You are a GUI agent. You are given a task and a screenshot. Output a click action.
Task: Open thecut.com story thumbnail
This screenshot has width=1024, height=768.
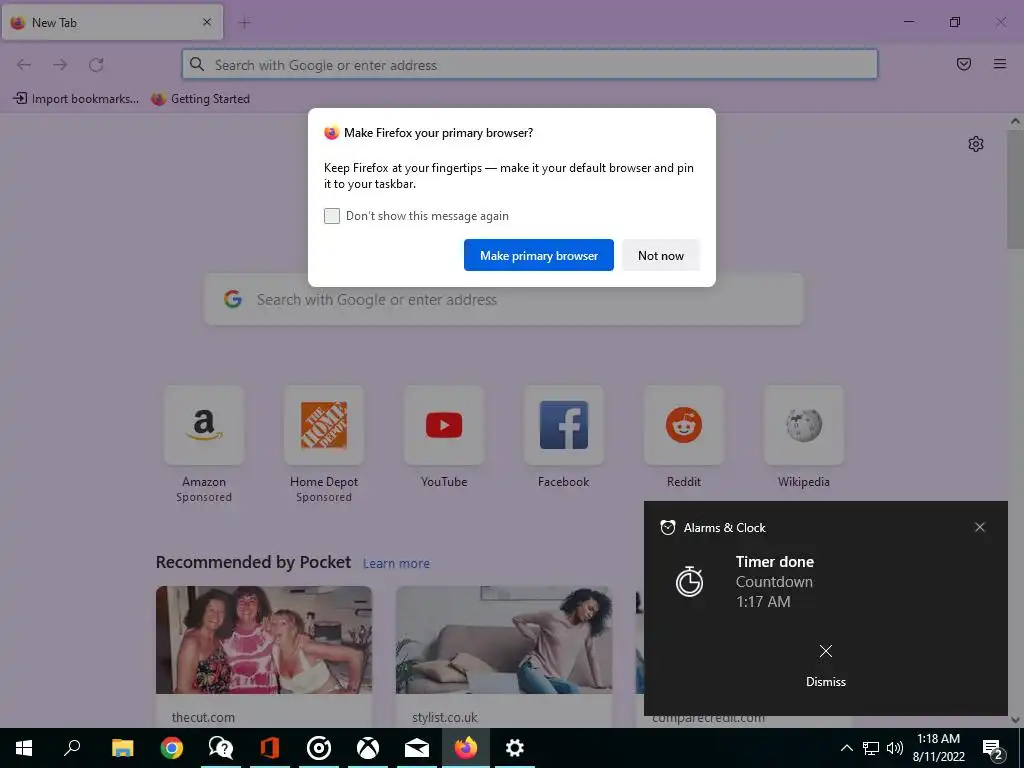(264, 640)
